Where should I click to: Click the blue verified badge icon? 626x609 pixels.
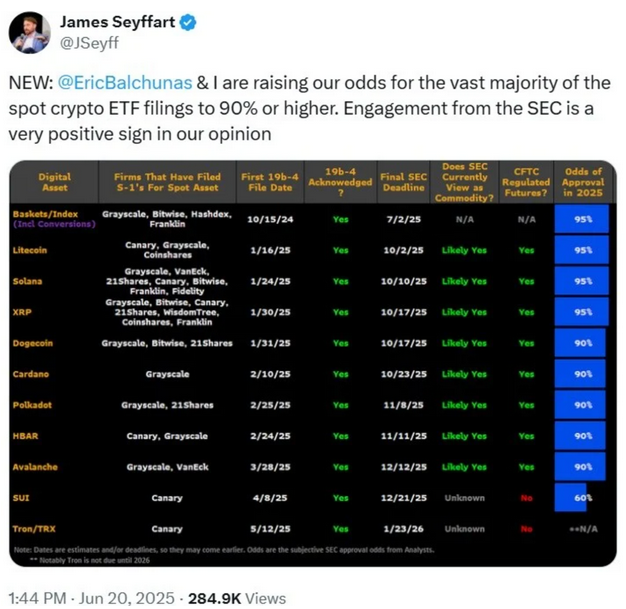pyautogui.click(x=188, y=22)
